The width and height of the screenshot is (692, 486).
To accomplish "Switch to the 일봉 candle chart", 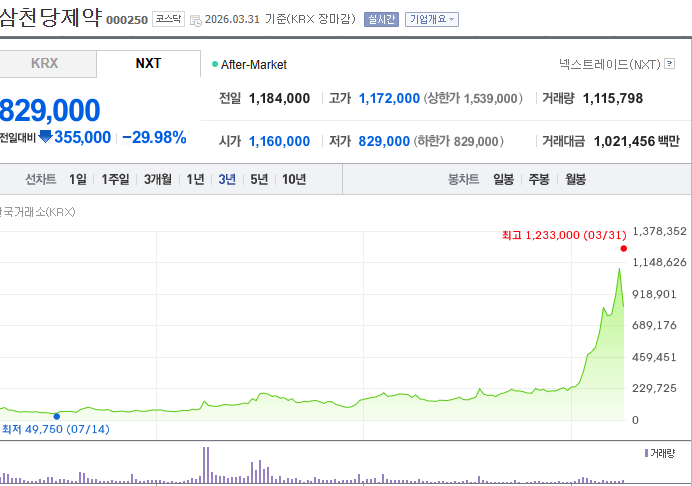I will point(503,179).
